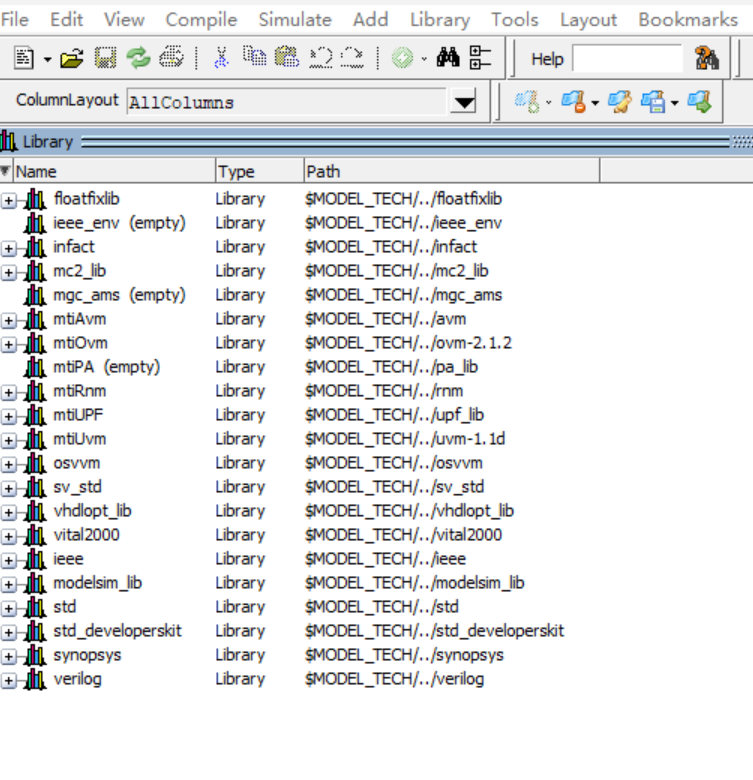Sort by the Name column header
This screenshot has width=753, height=780.
tap(114, 172)
